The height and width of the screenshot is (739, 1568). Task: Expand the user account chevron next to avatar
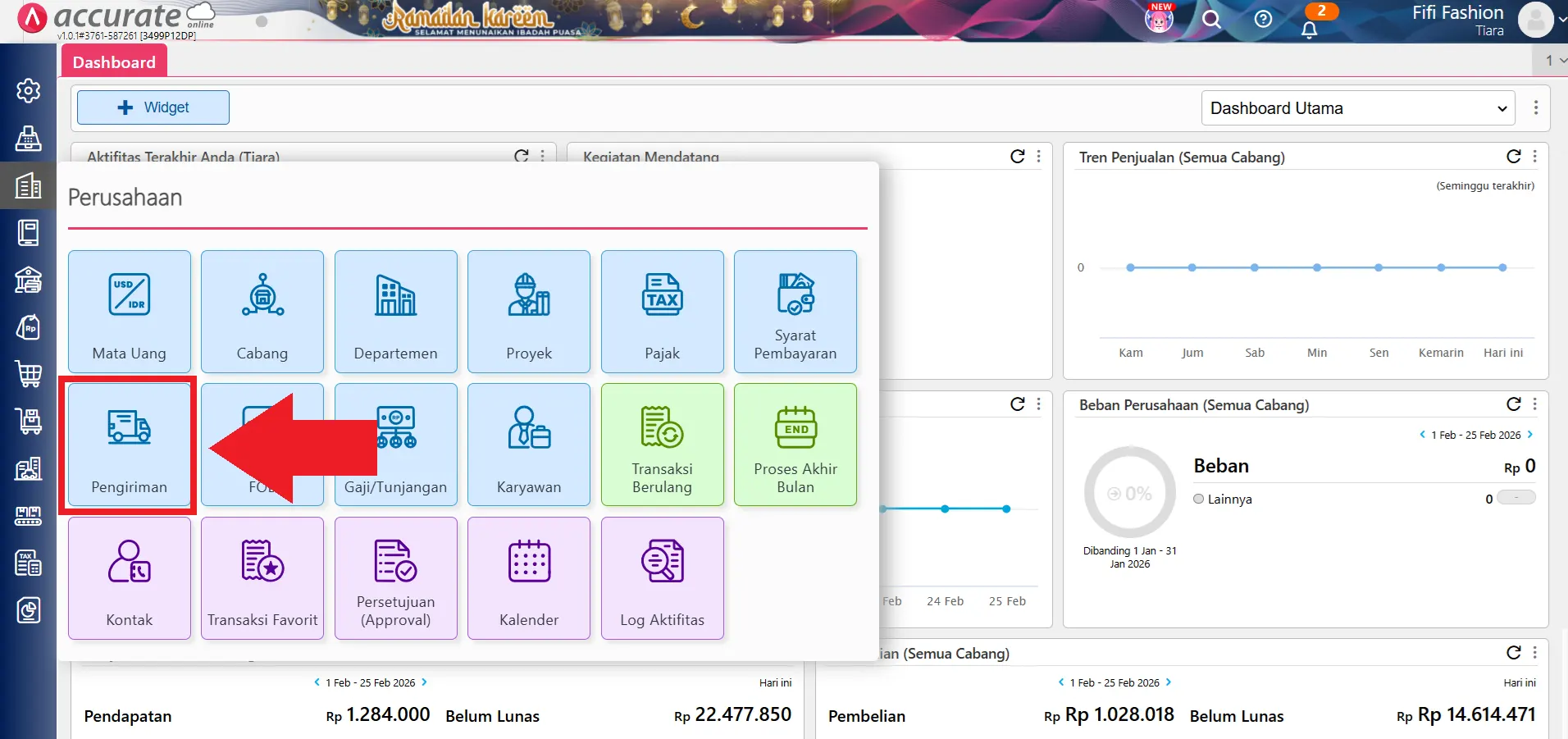[1561, 20]
